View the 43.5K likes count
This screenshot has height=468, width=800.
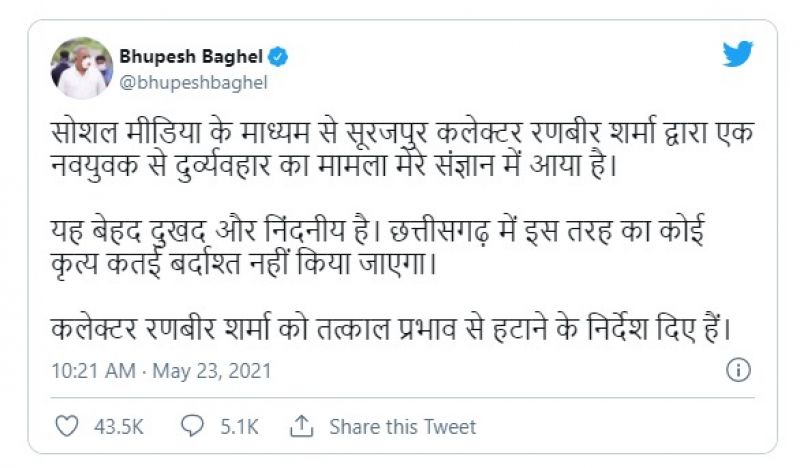click(x=120, y=427)
